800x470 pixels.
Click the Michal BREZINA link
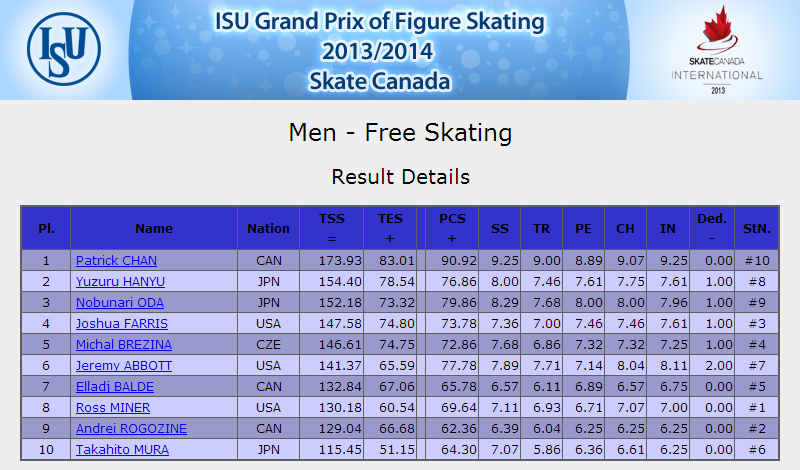(124, 344)
